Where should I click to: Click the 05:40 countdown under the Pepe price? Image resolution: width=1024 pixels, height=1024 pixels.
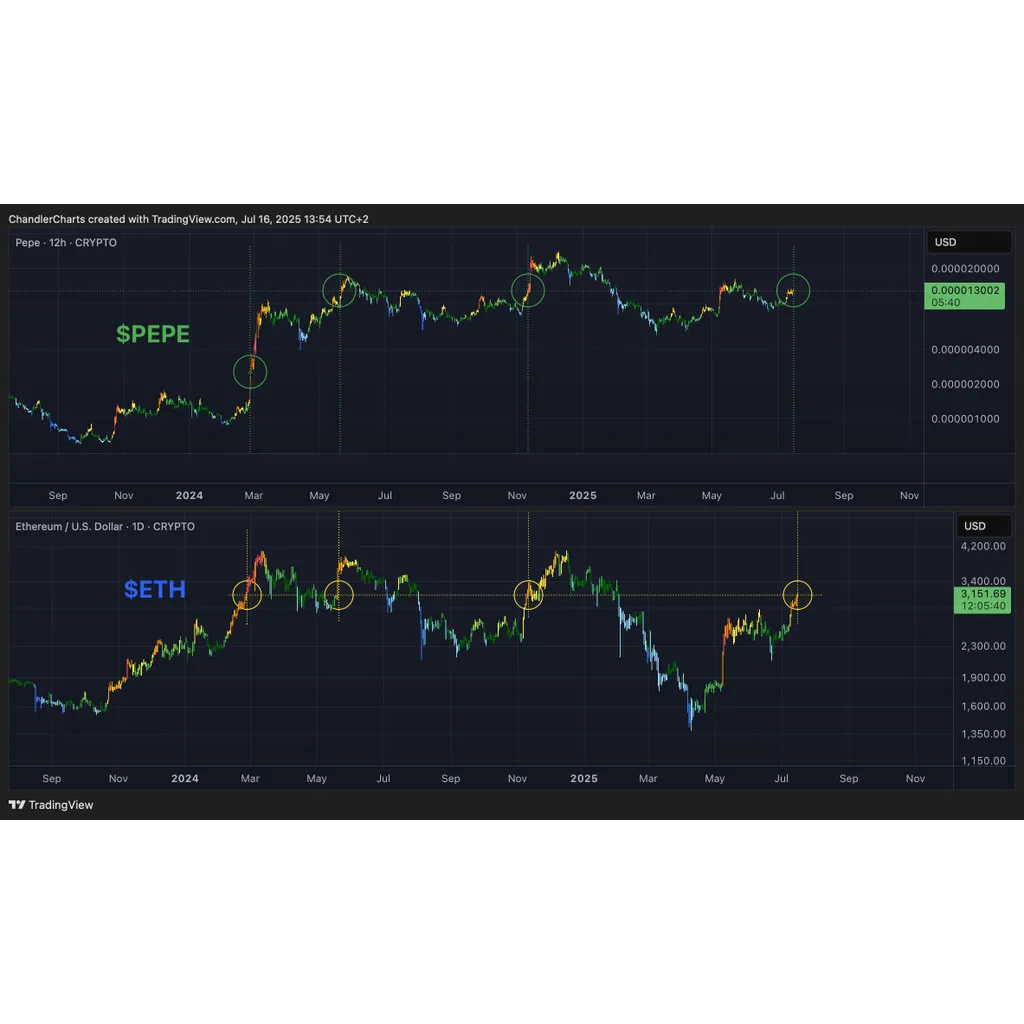946,302
